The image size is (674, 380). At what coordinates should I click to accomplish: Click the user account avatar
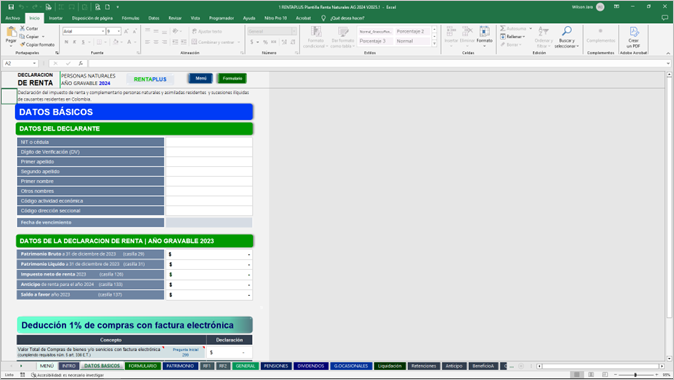pos(600,7)
